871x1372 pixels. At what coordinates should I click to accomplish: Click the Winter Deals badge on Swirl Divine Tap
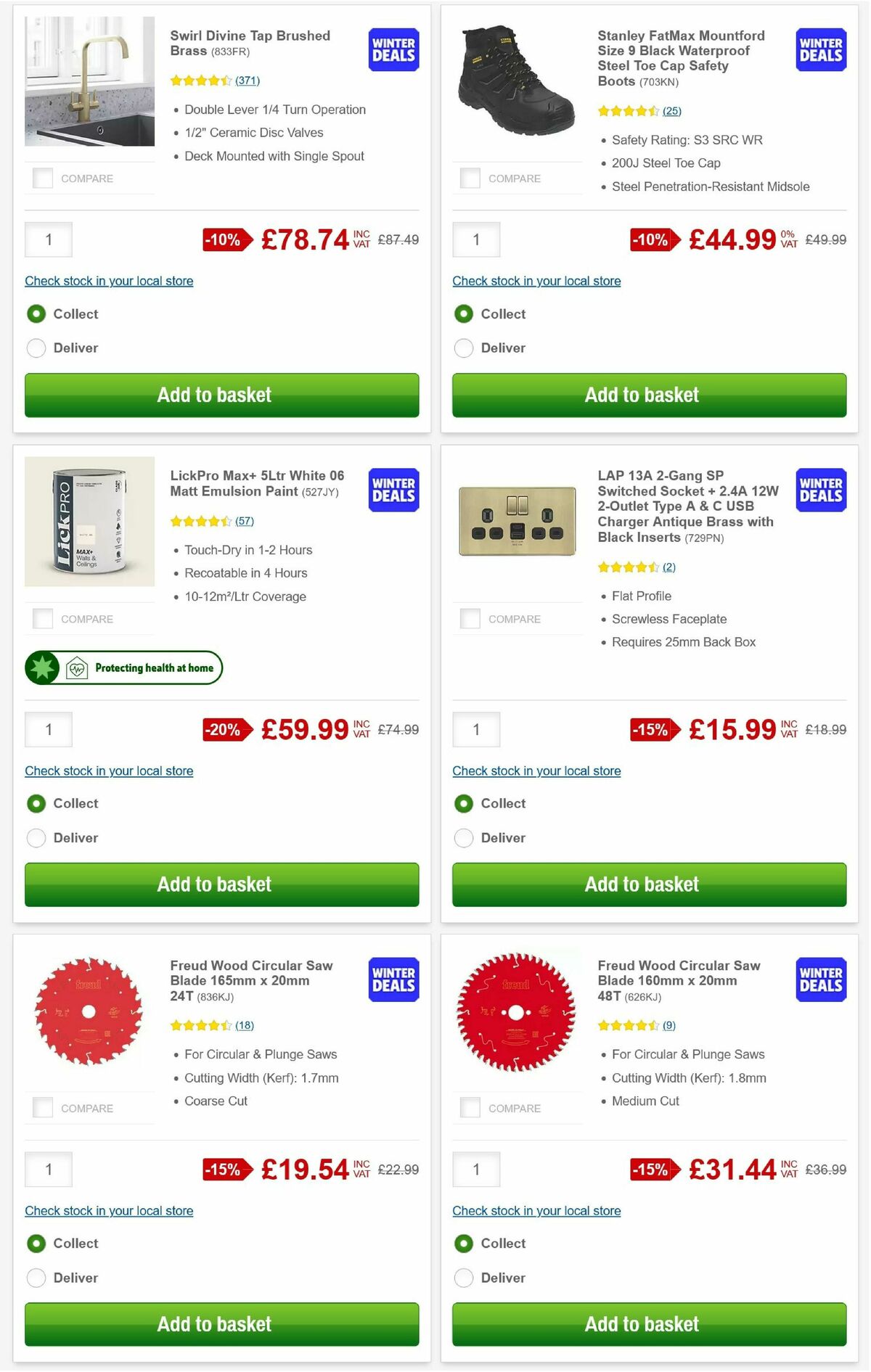(393, 49)
